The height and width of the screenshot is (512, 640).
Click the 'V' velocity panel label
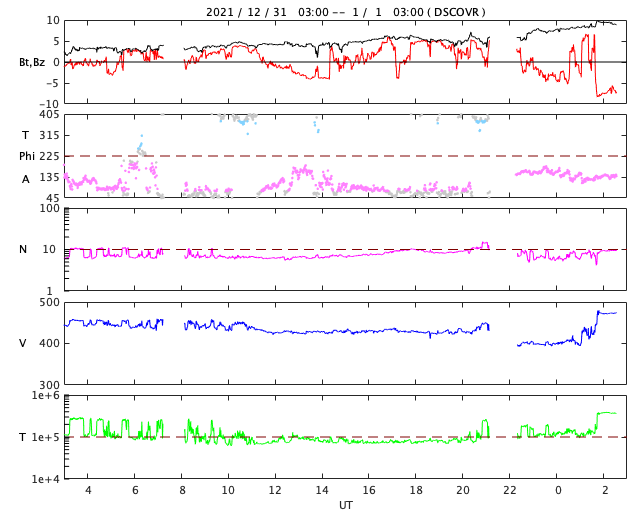pyautogui.click(x=23, y=343)
